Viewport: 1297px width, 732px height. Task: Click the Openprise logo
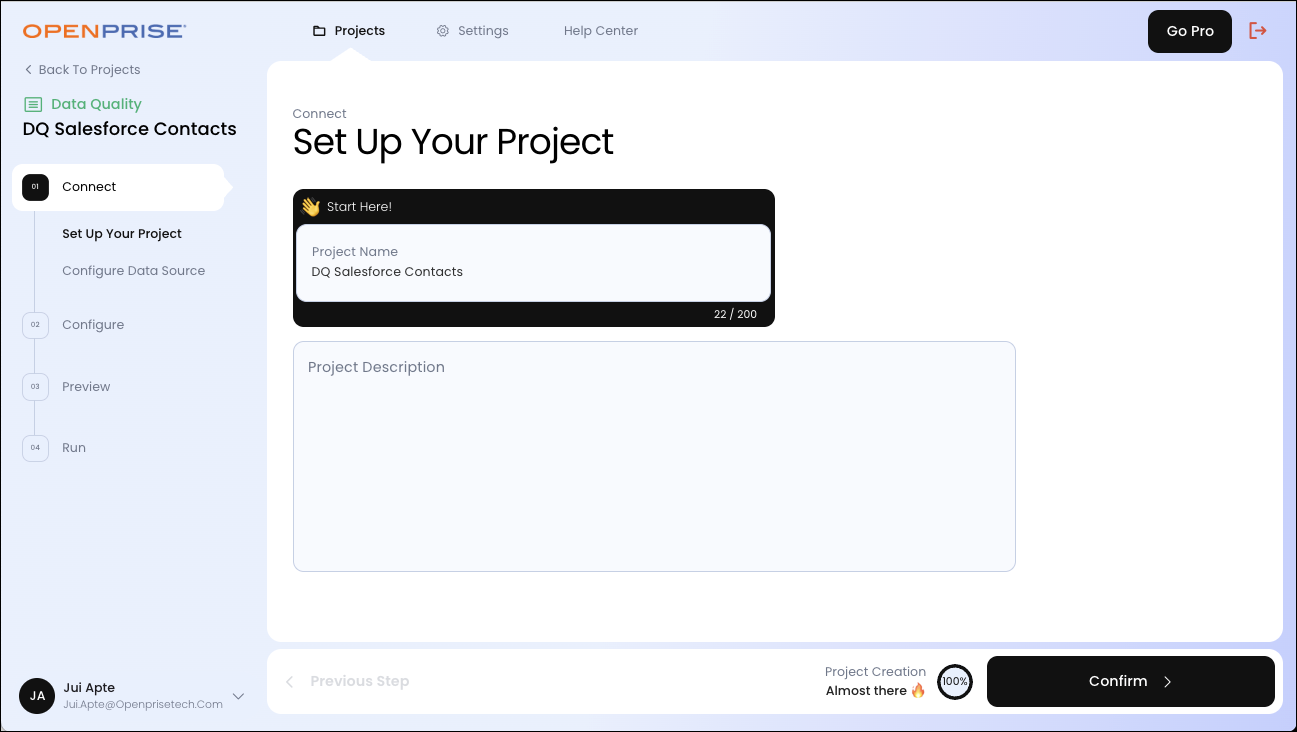pyautogui.click(x=104, y=31)
